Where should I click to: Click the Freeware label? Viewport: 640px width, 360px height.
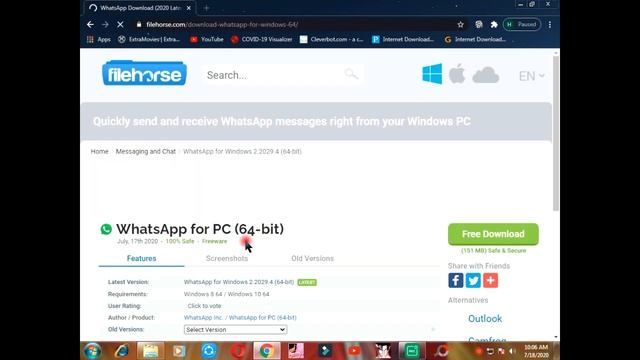(214, 241)
